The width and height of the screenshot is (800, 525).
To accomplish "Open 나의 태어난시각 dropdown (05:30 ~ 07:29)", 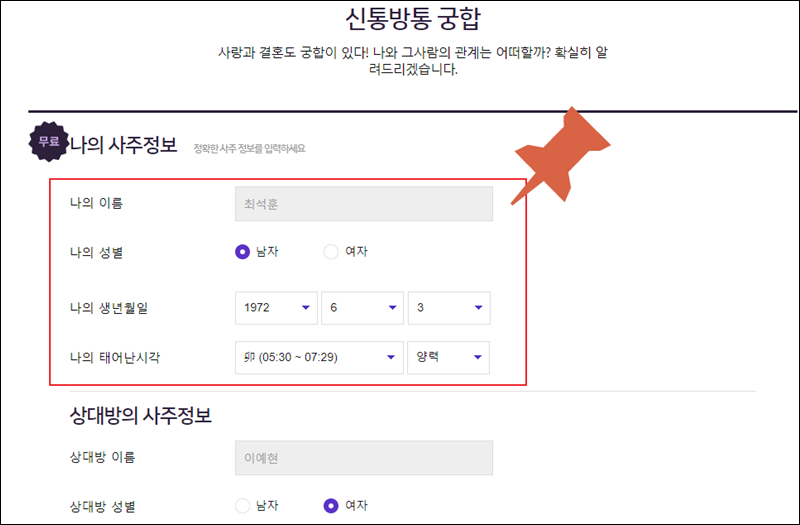I will [x=319, y=357].
